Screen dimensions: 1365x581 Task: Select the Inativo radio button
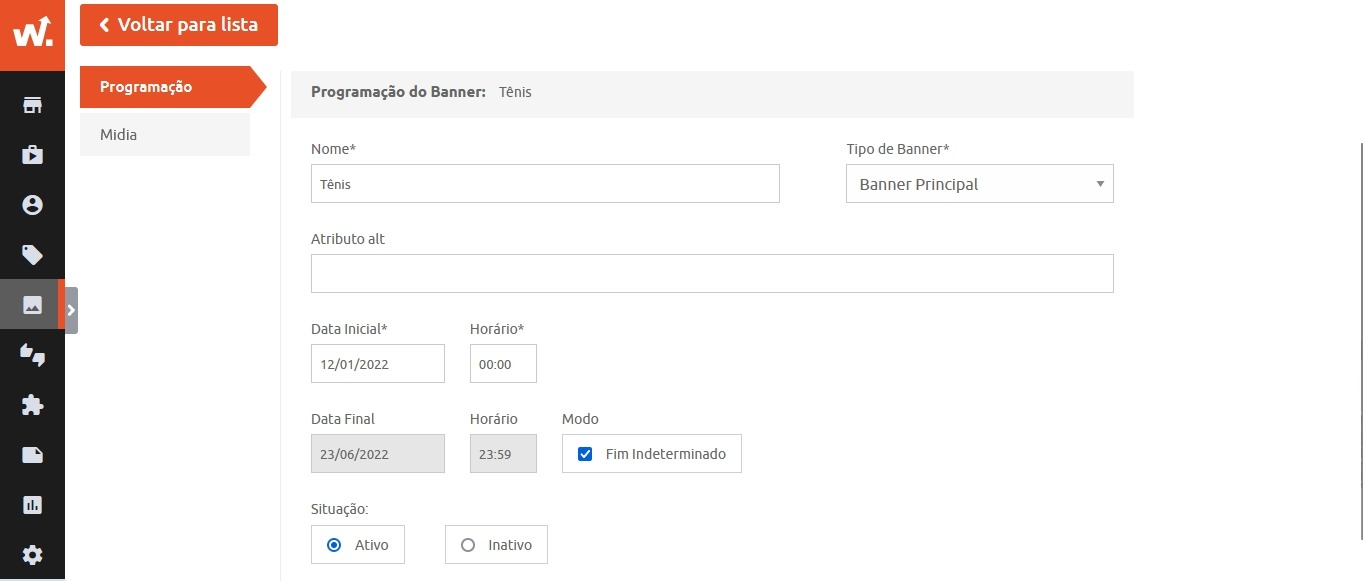click(467, 545)
